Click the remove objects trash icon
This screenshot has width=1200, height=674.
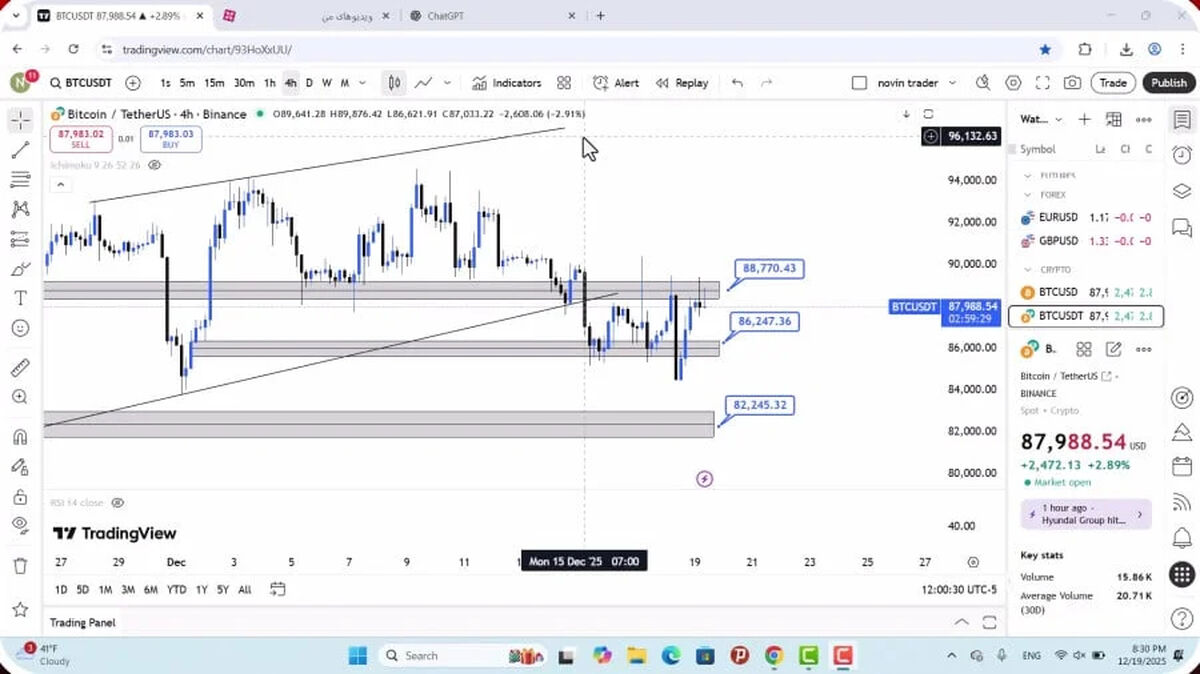click(20, 566)
